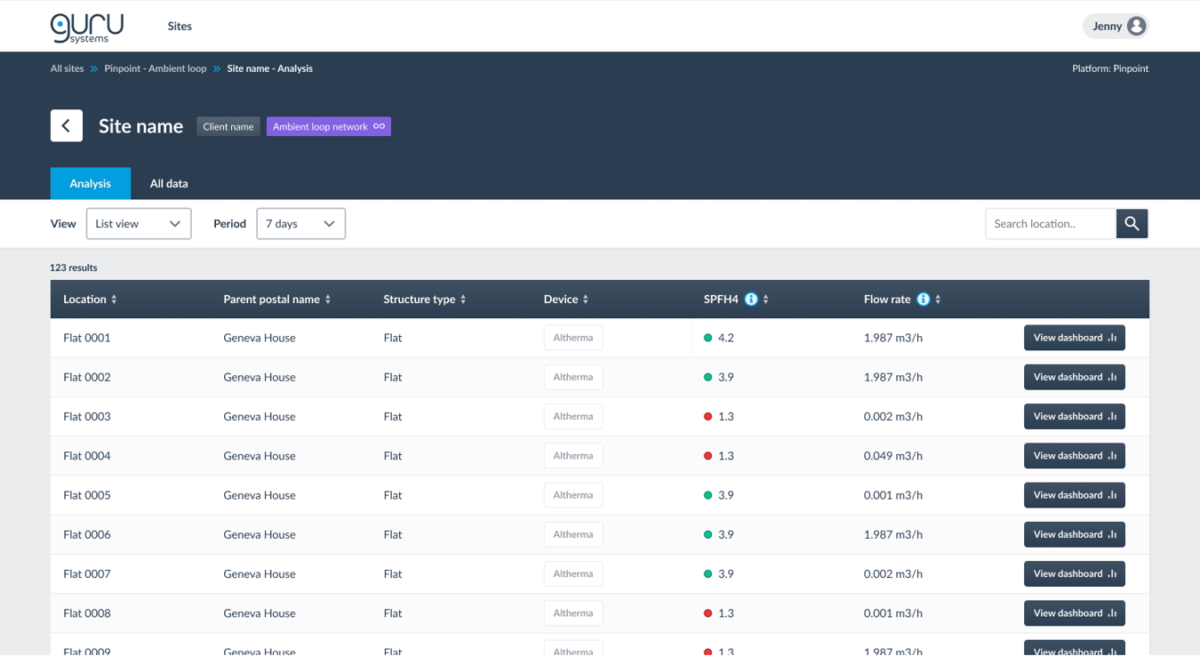Screen dimensions: 1200x656
Task: Click the search magnifier icon button
Action: pos(1132,224)
